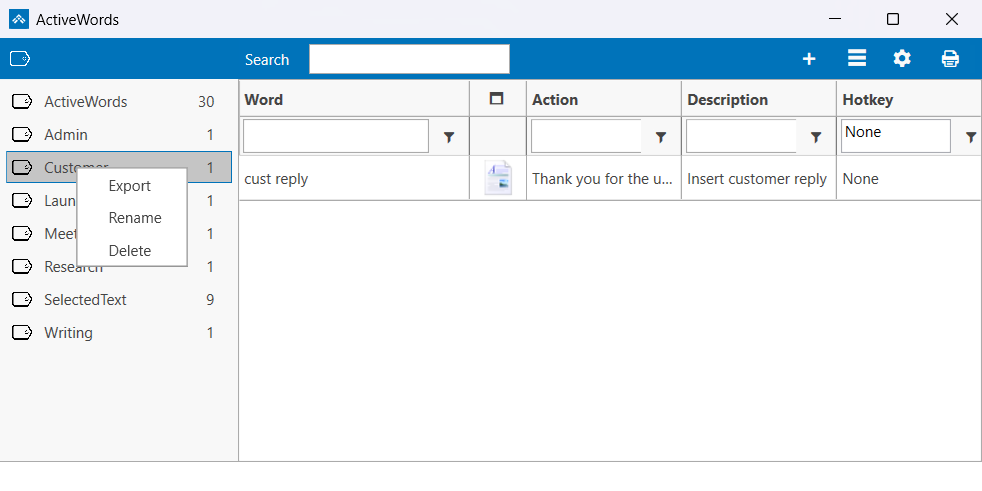Click the tag icon beside Research
The image size is (982, 491).
pyautogui.click(x=23, y=267)
